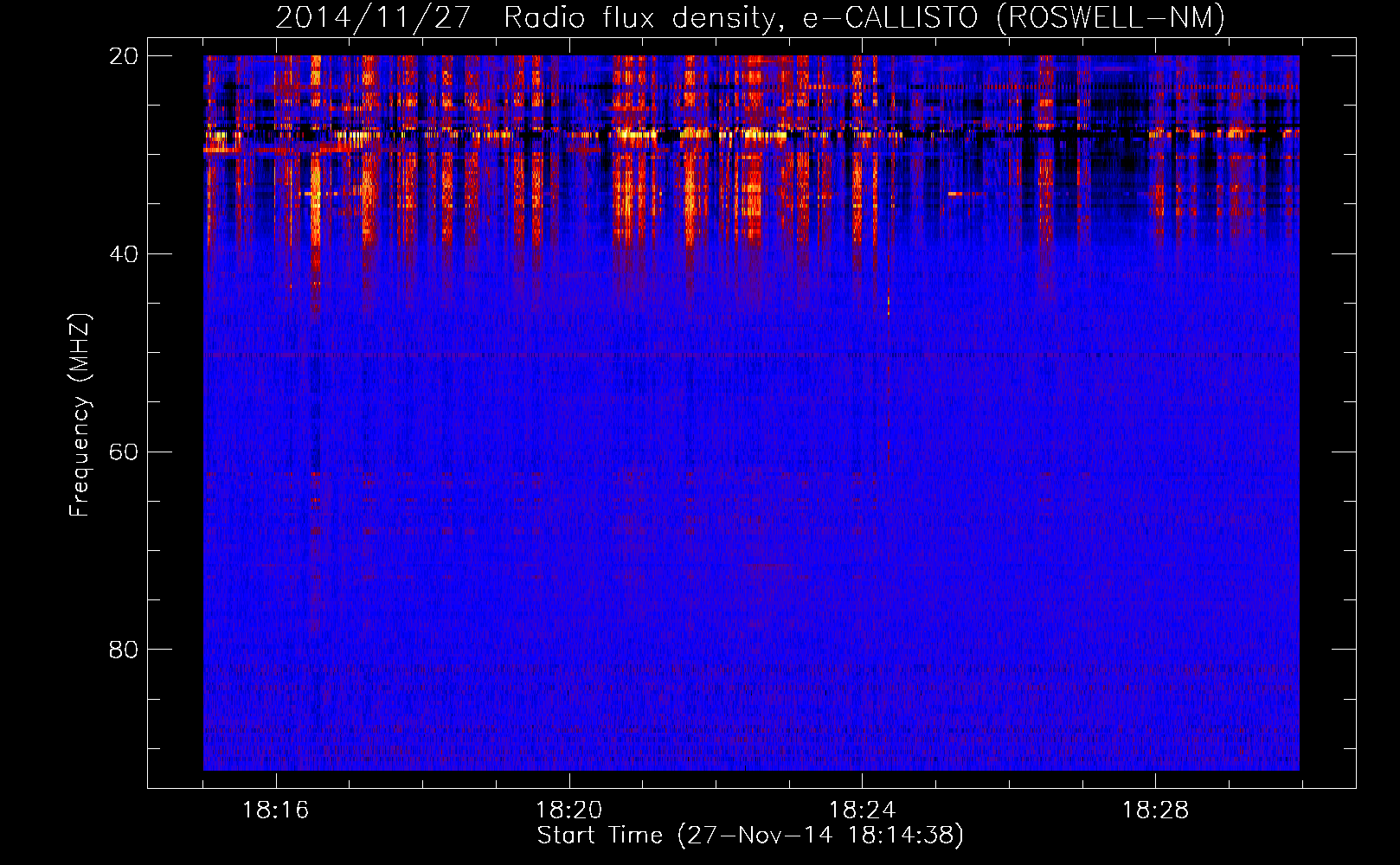Click the 'Start Time (27-Nov-14 18:14:38)' label
1400x865 pixels.
click(x=750, y=836)
